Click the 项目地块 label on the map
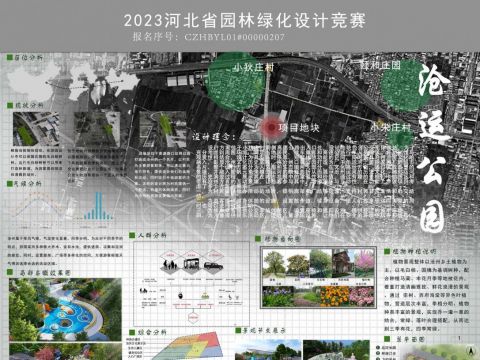Screen dimensions: 480x360 pos(299,128)
